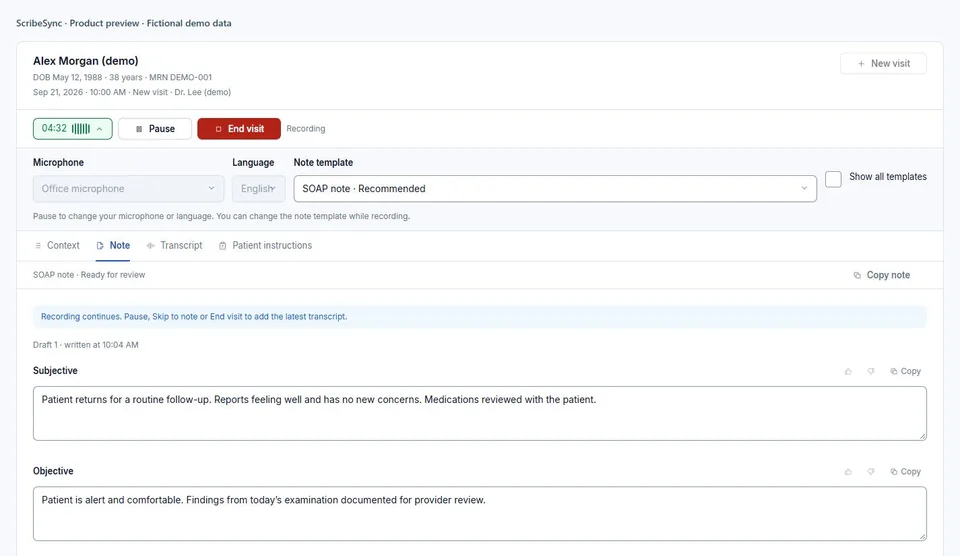960x556 pixels.
Task: Thumbs down the Subjective section
Action: pos(871,371)
